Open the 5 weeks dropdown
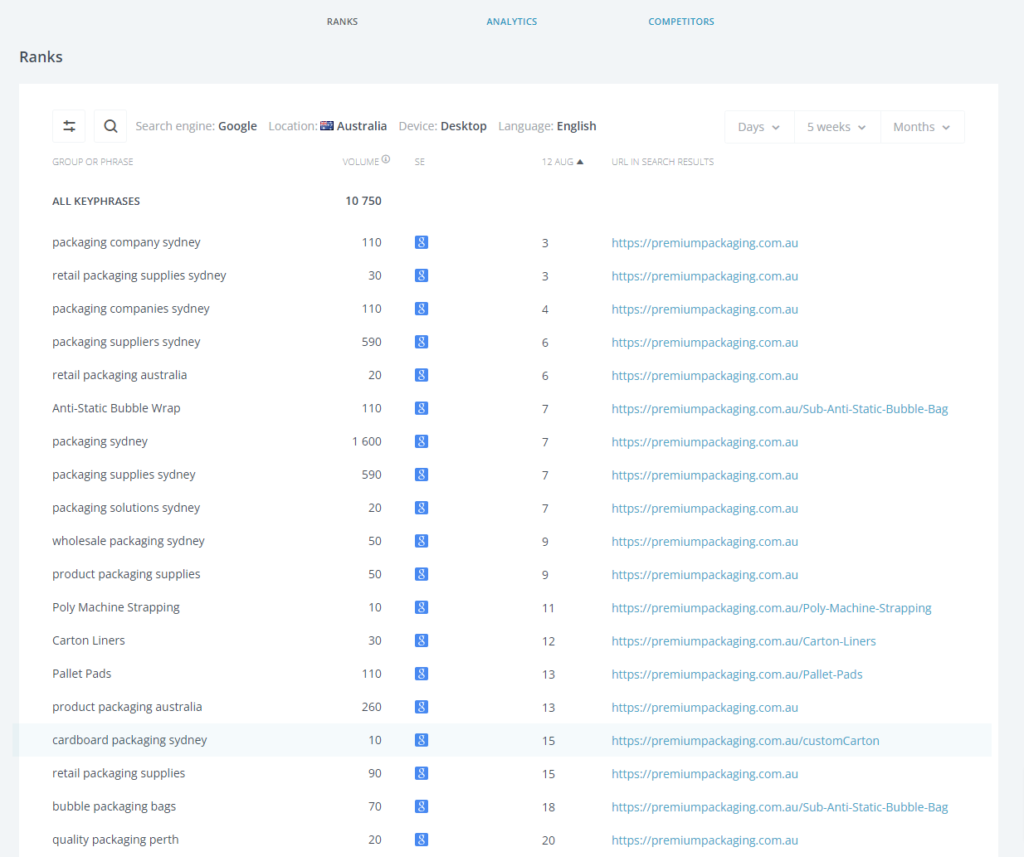The image size is (1024, 857). 837,127
